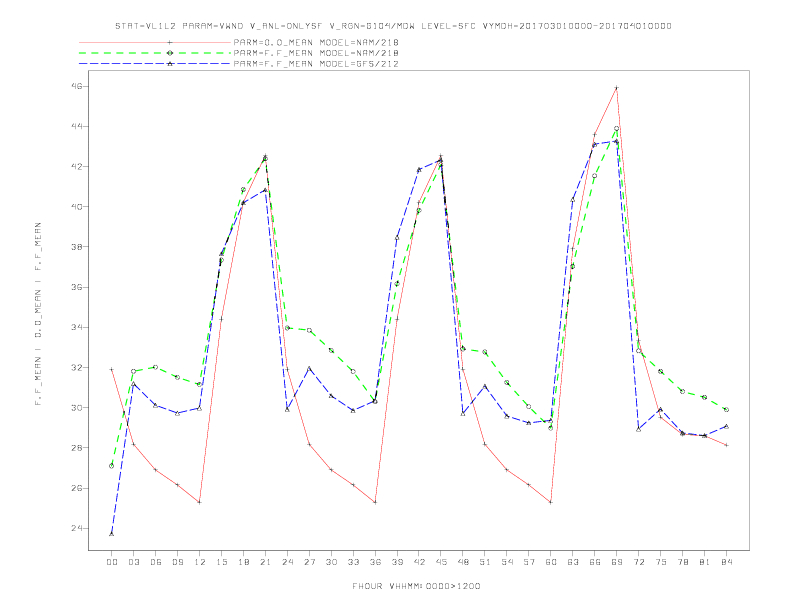Click x-axis forecast hour label 36
This screenshot has height=612, width=792.
point(375,562)
